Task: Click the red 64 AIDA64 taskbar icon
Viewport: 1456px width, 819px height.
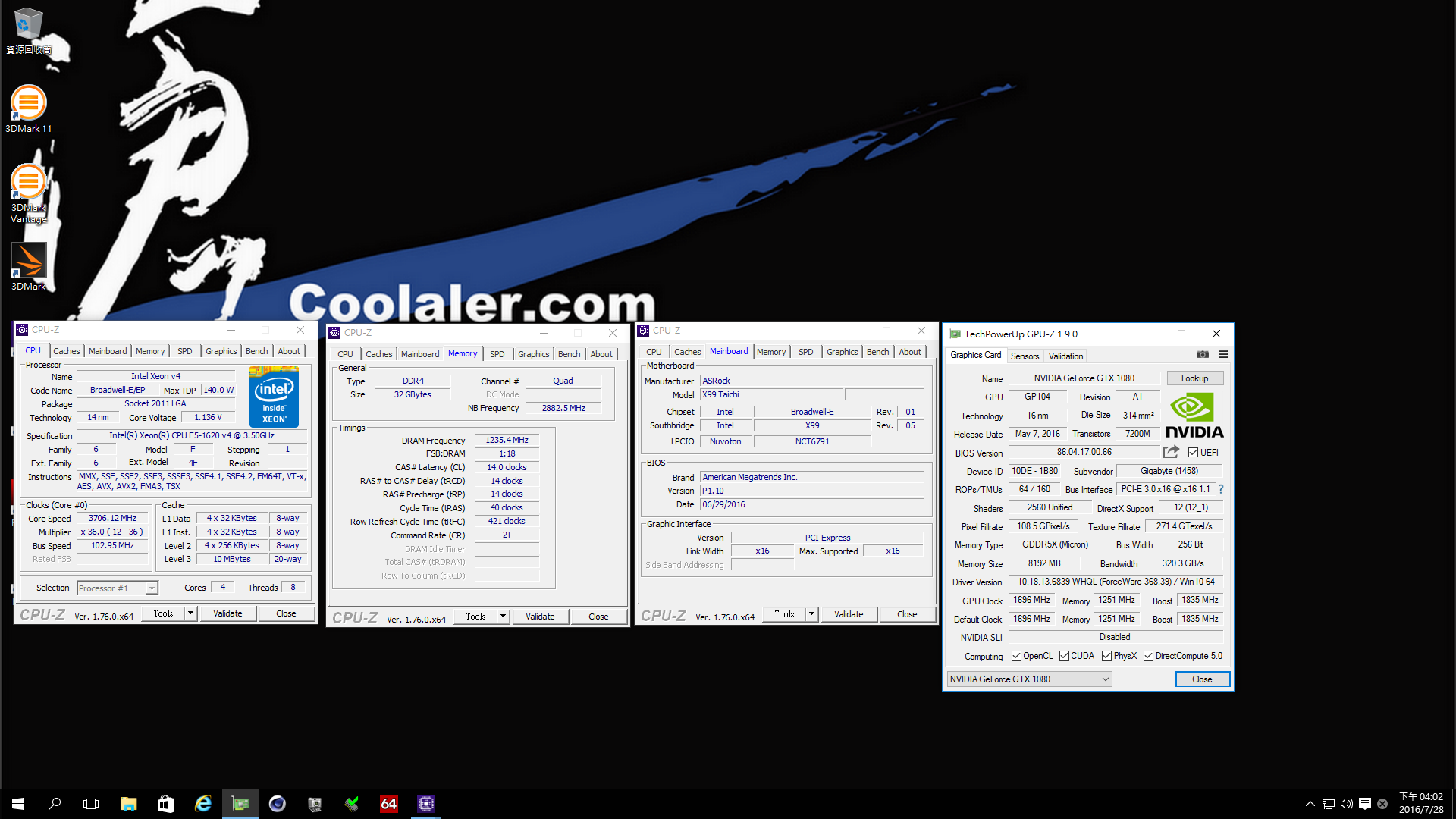Action: [389, 804]
